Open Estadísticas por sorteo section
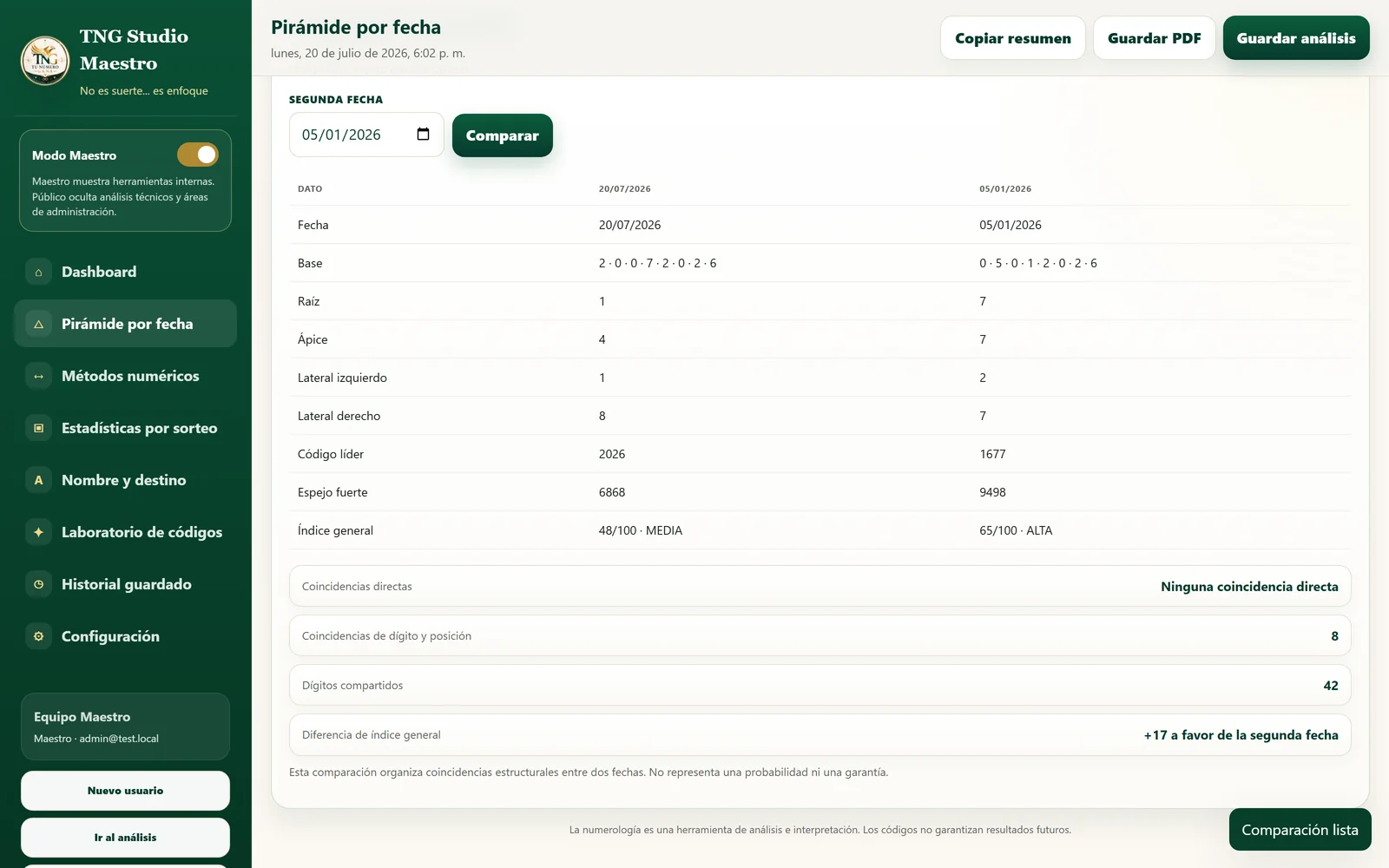 point(125,428)
